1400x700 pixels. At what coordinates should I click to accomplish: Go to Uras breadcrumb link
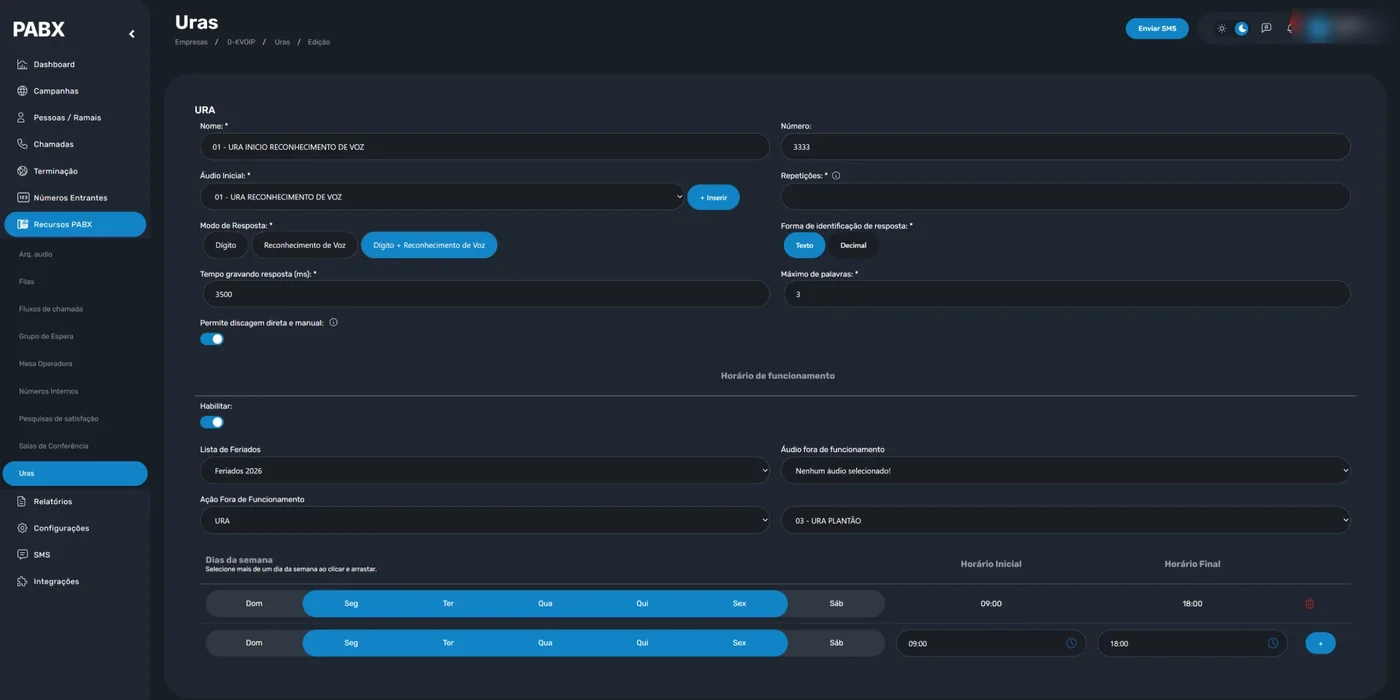click(282, 42)
